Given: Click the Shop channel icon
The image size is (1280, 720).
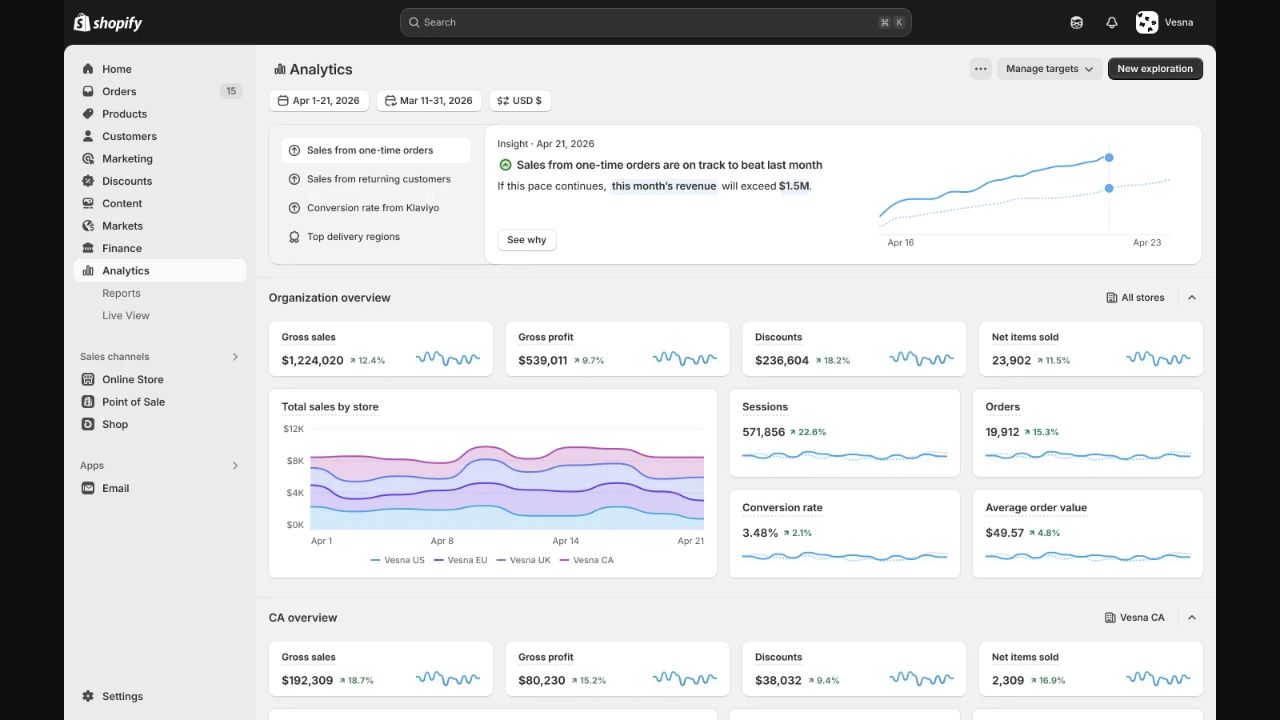Looking at the screenshot, I should [x=88, y=424].
